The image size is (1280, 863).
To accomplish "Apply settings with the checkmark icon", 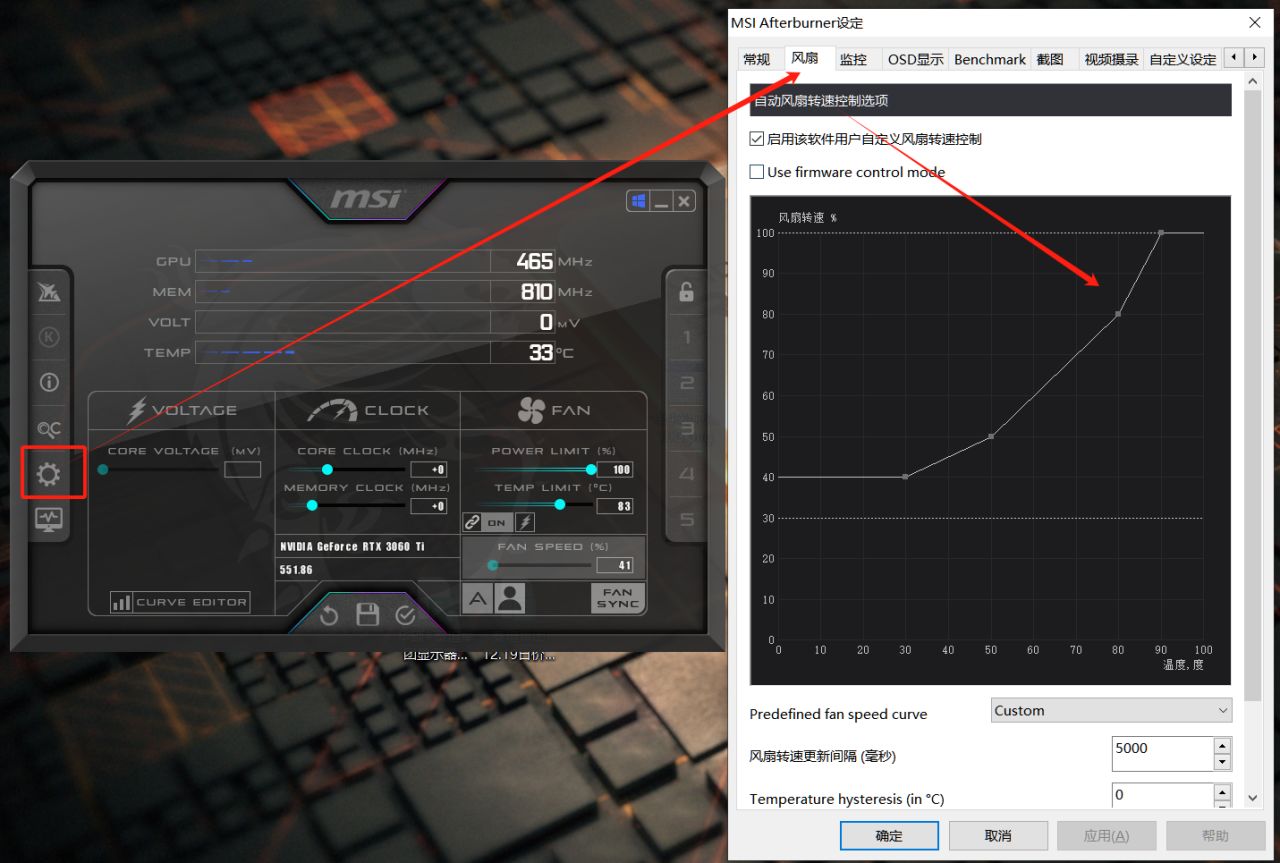I will point(405,615).
